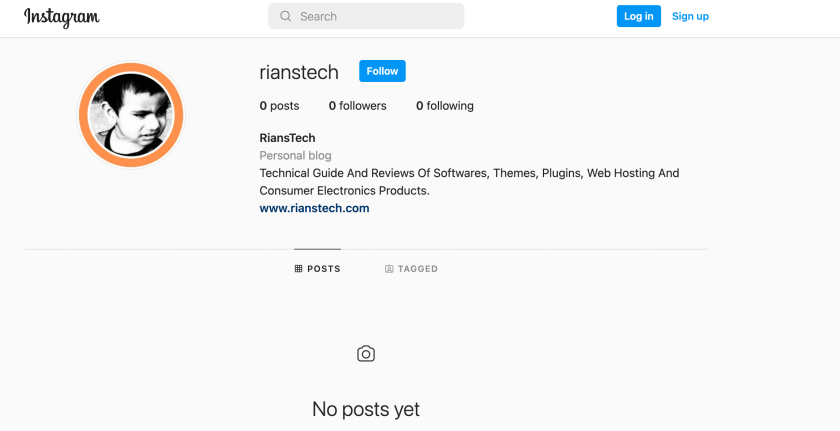This screenshot has height=431, width=840.
Task: Click the camera icon above No posts yet
Action: pos(366,354)
